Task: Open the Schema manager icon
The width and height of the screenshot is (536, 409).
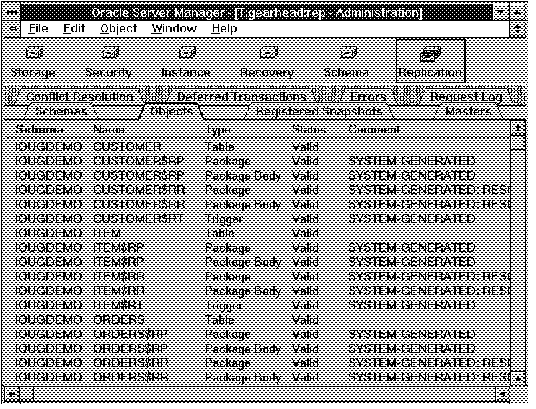Action: 347,62
